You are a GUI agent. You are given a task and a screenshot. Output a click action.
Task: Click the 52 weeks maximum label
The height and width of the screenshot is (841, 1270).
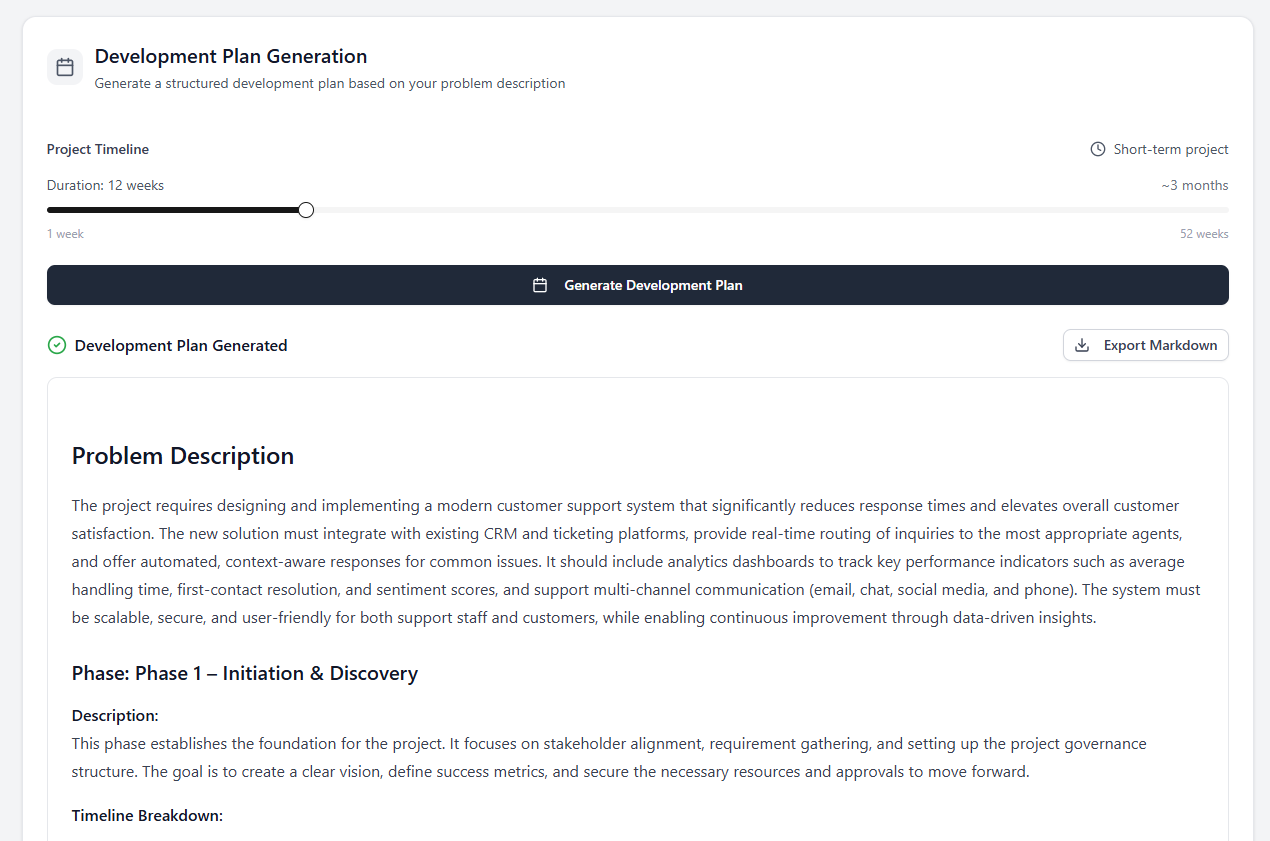pyautogui.click(x=1203, y=233)
